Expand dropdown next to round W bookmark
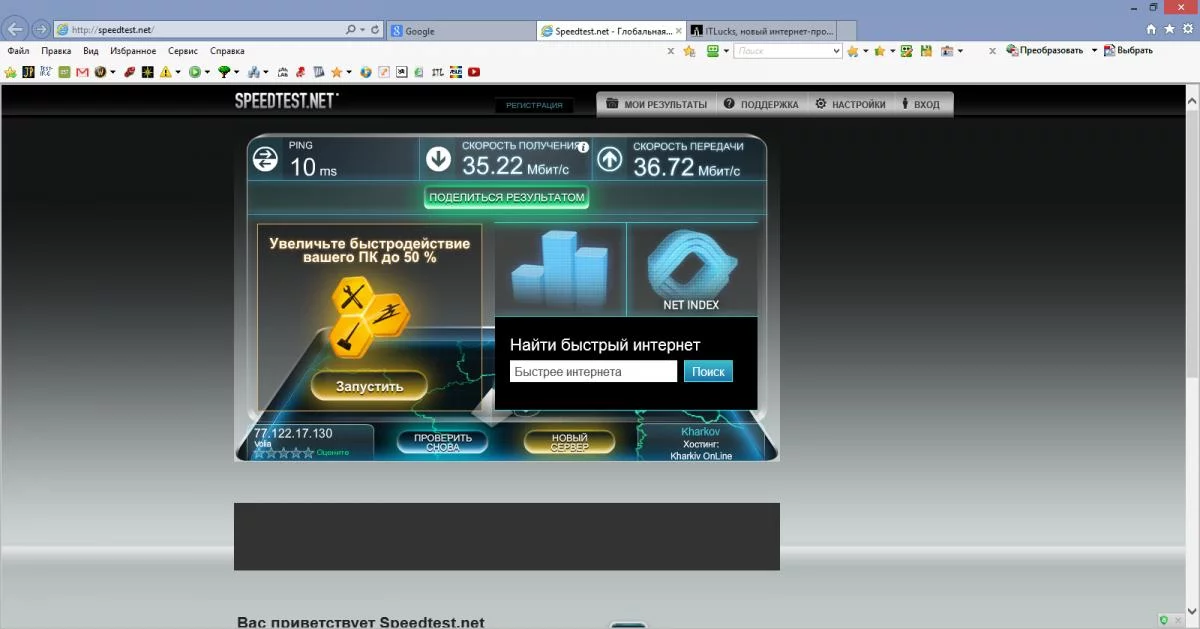1200x629 pixels. click(113, 72)
